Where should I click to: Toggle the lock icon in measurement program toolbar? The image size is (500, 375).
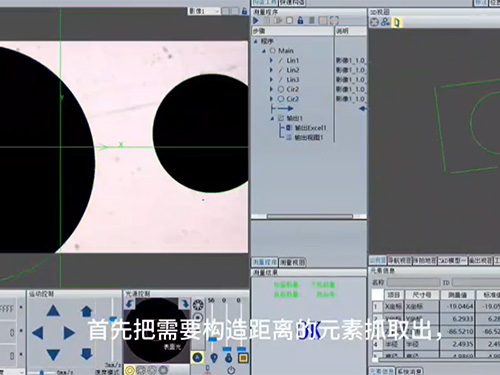tap(300, 21)
